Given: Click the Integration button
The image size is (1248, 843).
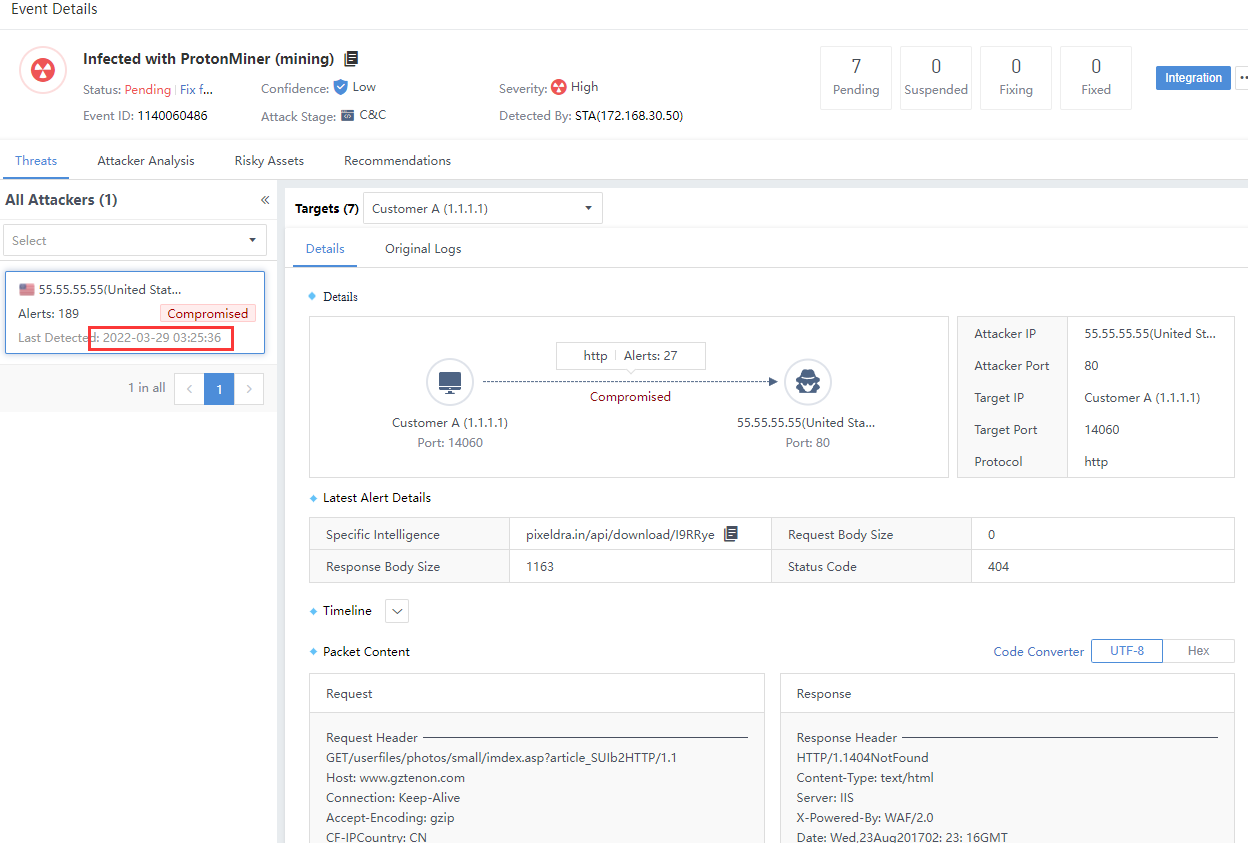Looking at the screenshot, I should click(x=1192, y=78).
